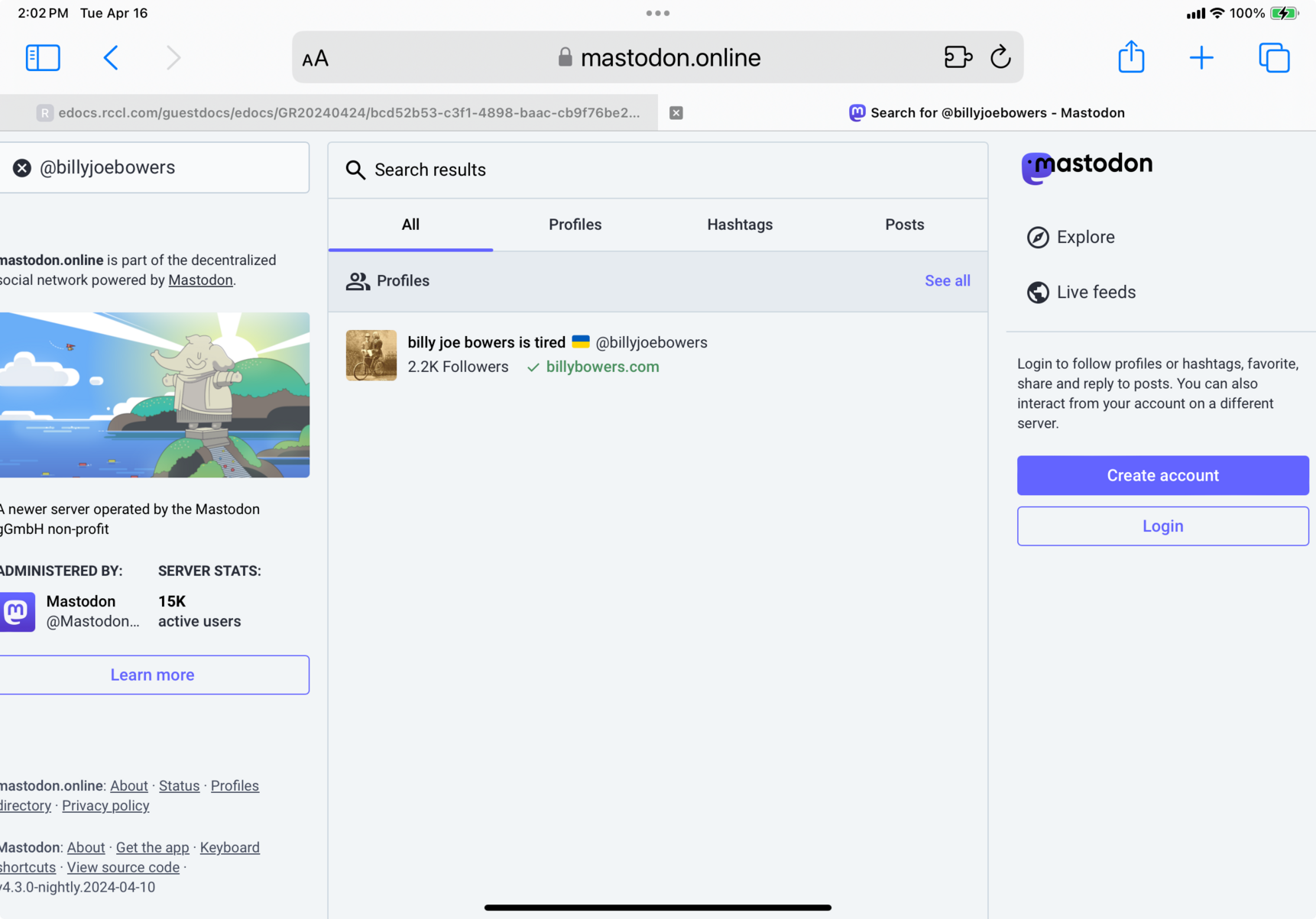
Task: Toggle the Safari sidebar panel
Action: pos(43,58)
